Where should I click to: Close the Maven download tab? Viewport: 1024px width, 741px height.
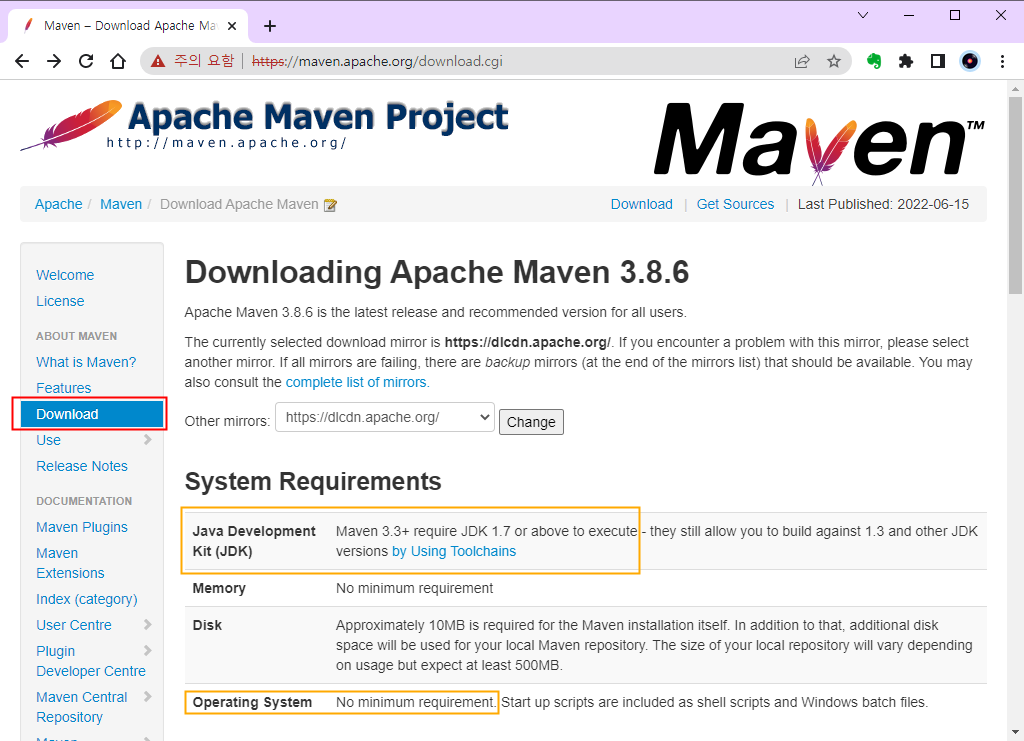click(232, 26)
